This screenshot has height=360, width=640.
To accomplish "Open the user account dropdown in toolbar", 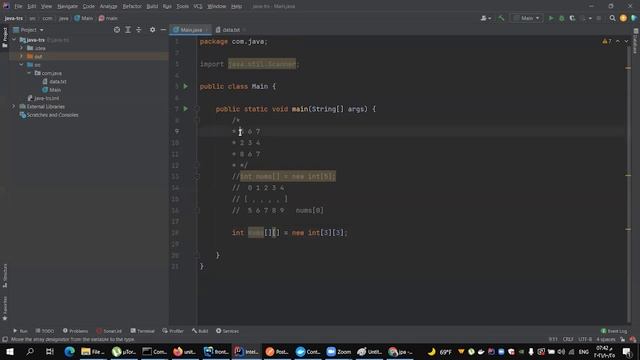I will tap(486, 18).
